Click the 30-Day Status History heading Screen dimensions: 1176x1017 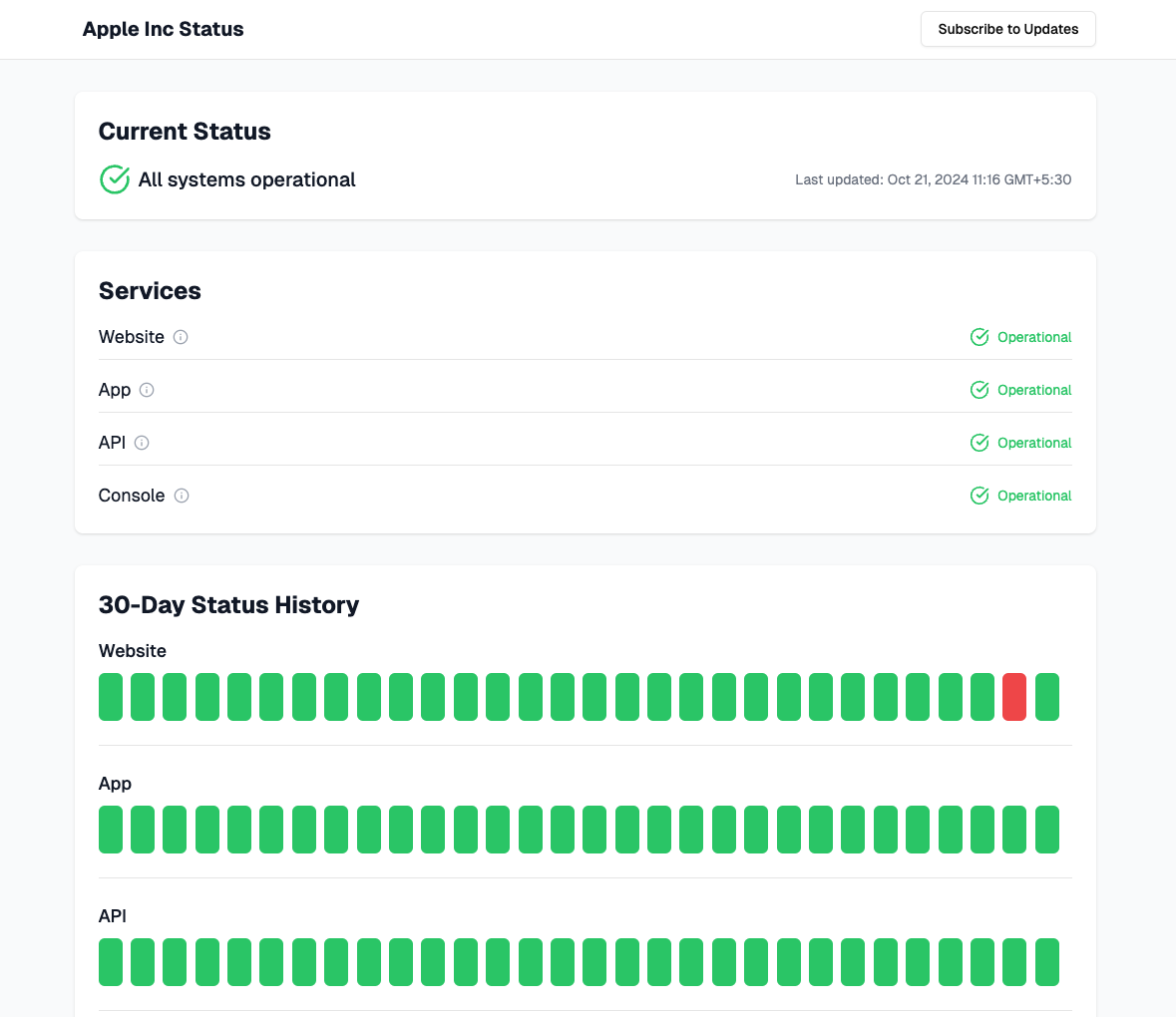tap(228, 605)
